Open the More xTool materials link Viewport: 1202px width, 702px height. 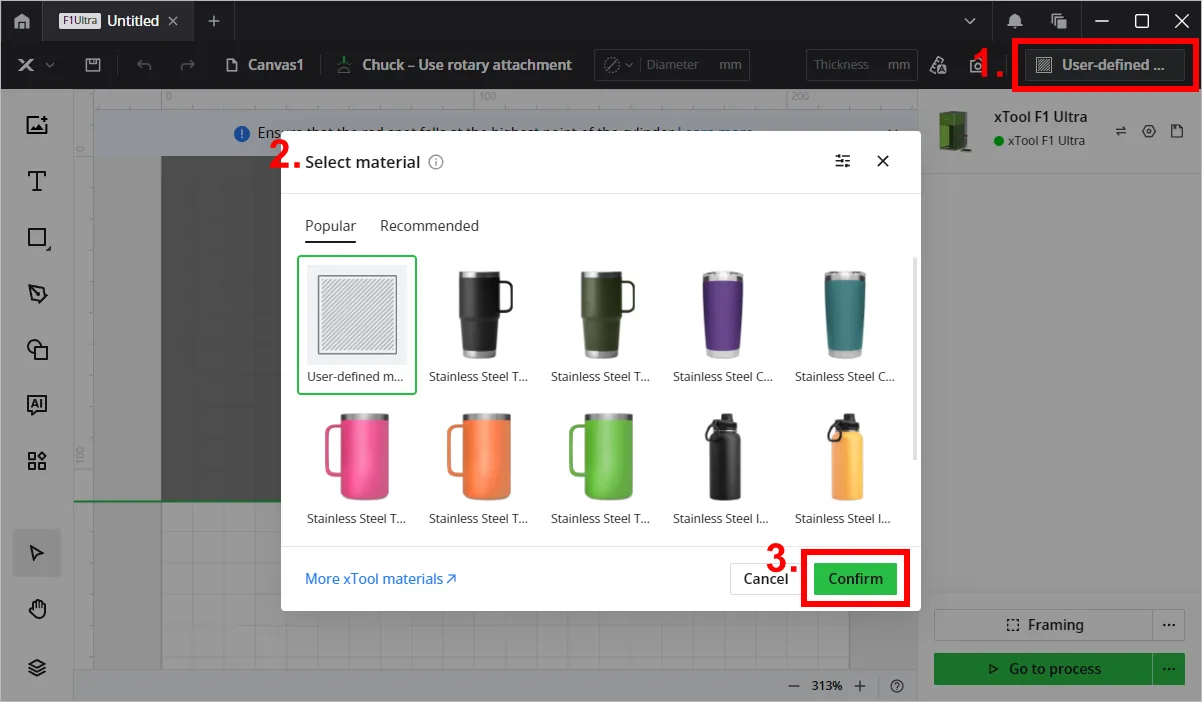381,579
